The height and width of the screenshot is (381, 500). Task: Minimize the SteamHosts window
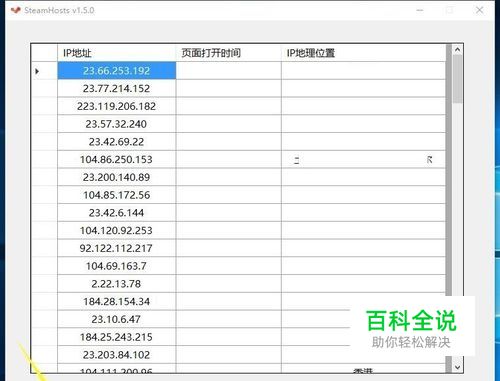(x=420, y=10)
